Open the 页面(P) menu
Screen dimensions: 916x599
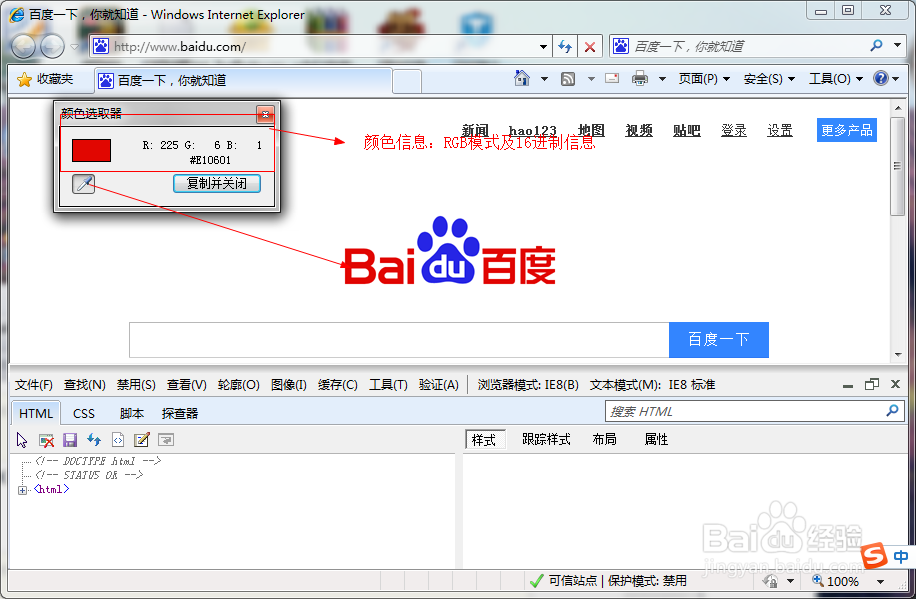pos(704,79)
